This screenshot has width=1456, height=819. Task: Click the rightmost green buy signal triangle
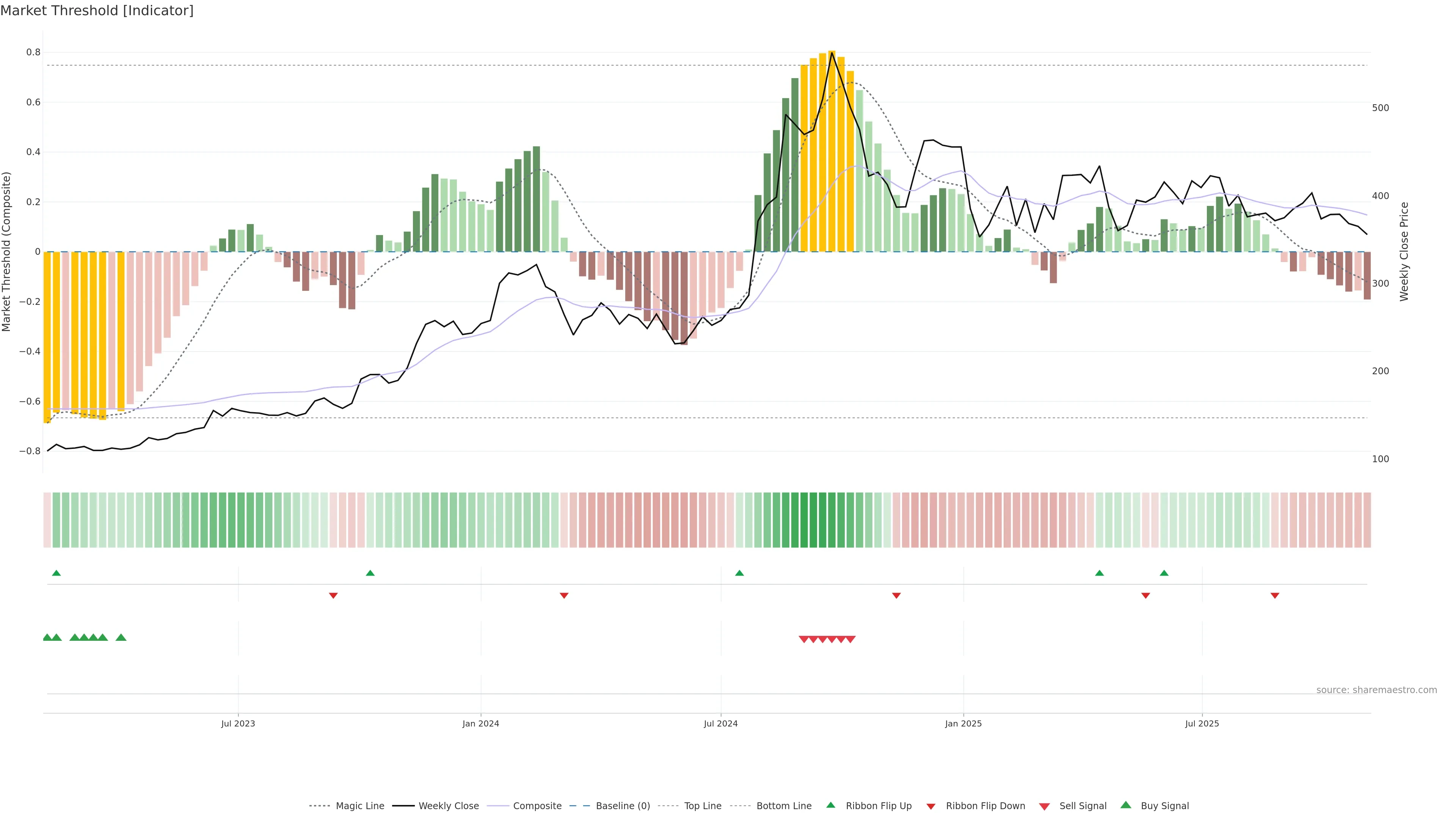121,637
